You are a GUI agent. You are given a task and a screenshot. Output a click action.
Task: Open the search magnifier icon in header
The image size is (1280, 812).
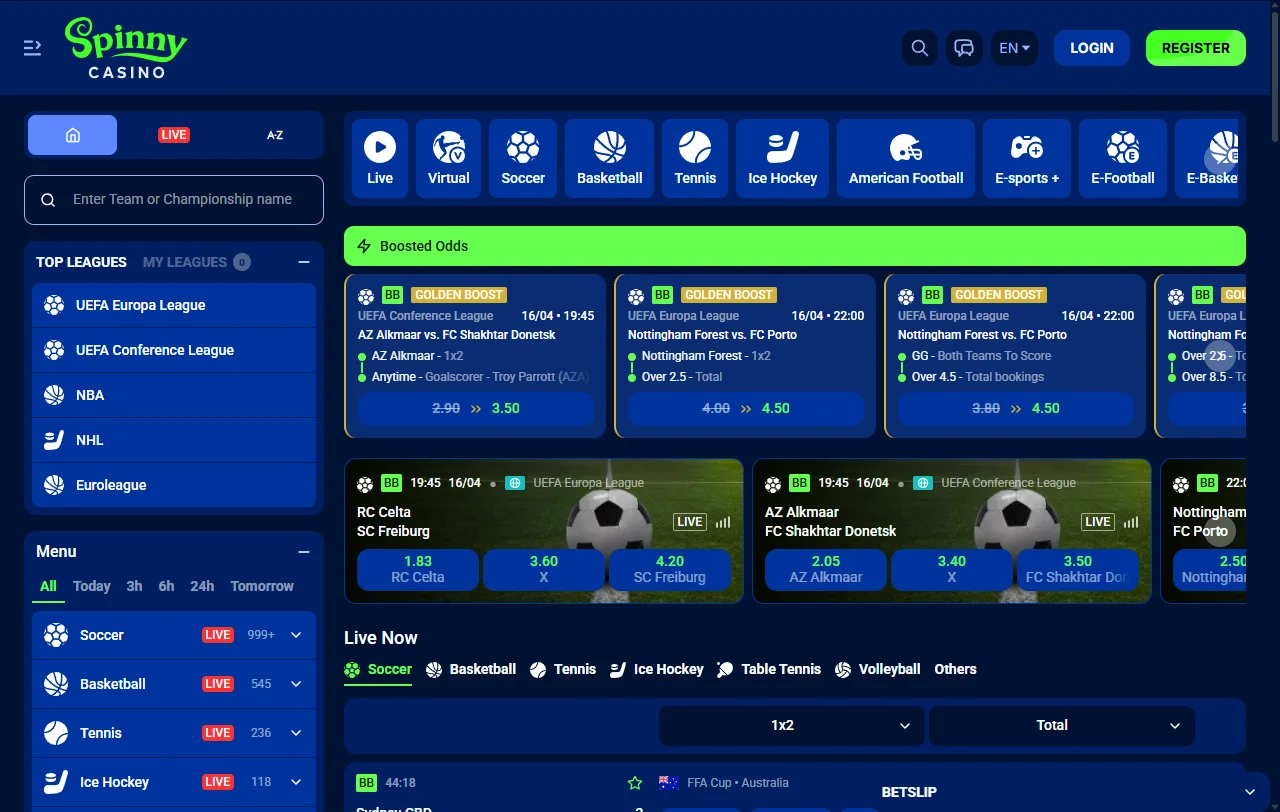point(920,48)
